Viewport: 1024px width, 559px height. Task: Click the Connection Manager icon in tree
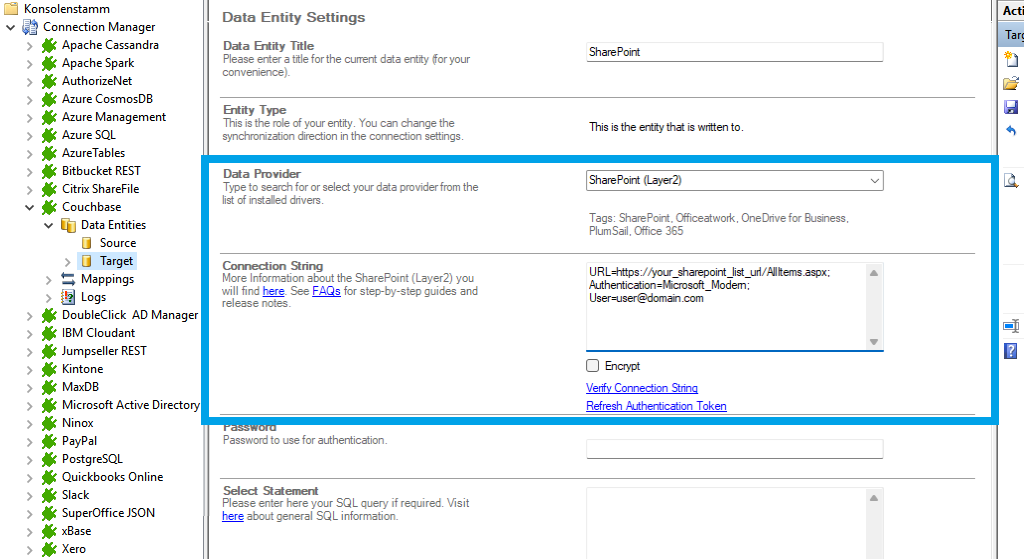click(x=30, y=27)
